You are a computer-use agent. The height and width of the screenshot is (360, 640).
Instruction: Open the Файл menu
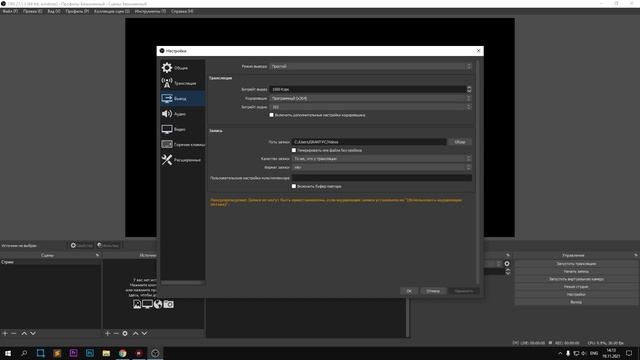(x=10, y=11)
